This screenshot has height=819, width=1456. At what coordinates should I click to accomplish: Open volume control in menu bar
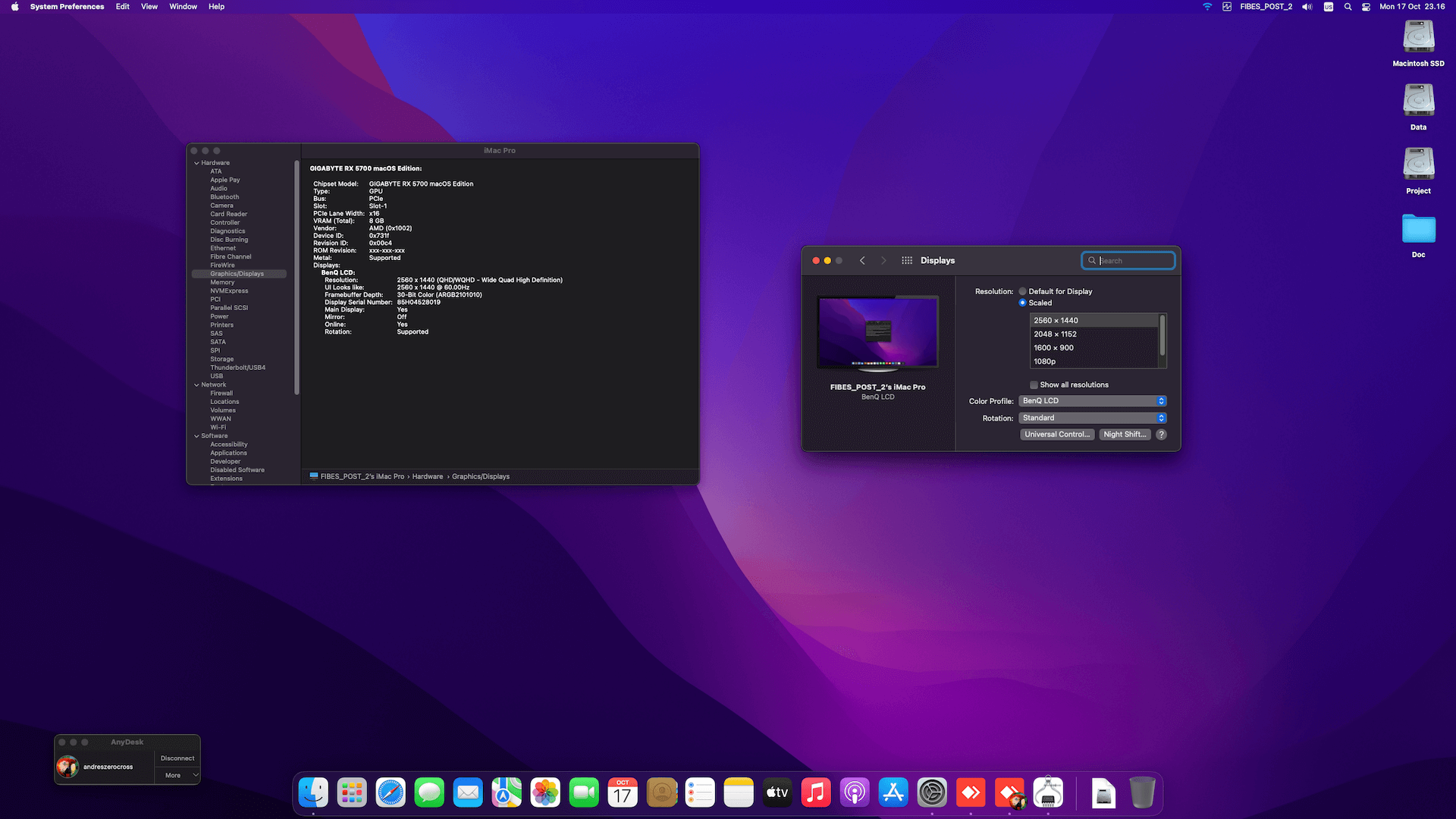tap(1307, 7)
